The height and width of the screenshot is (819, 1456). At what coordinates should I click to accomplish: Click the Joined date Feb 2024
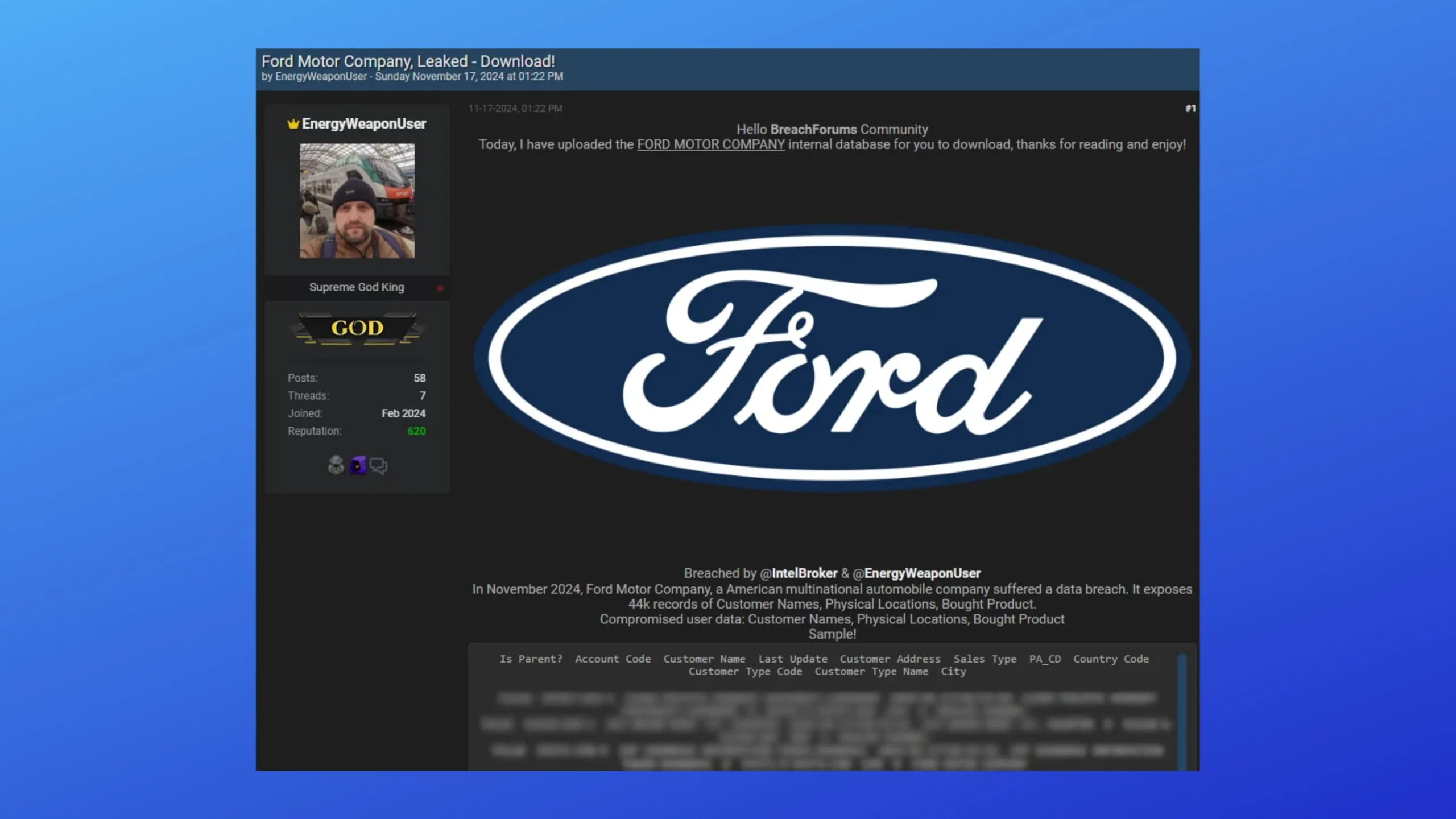[x=403, y=413]
